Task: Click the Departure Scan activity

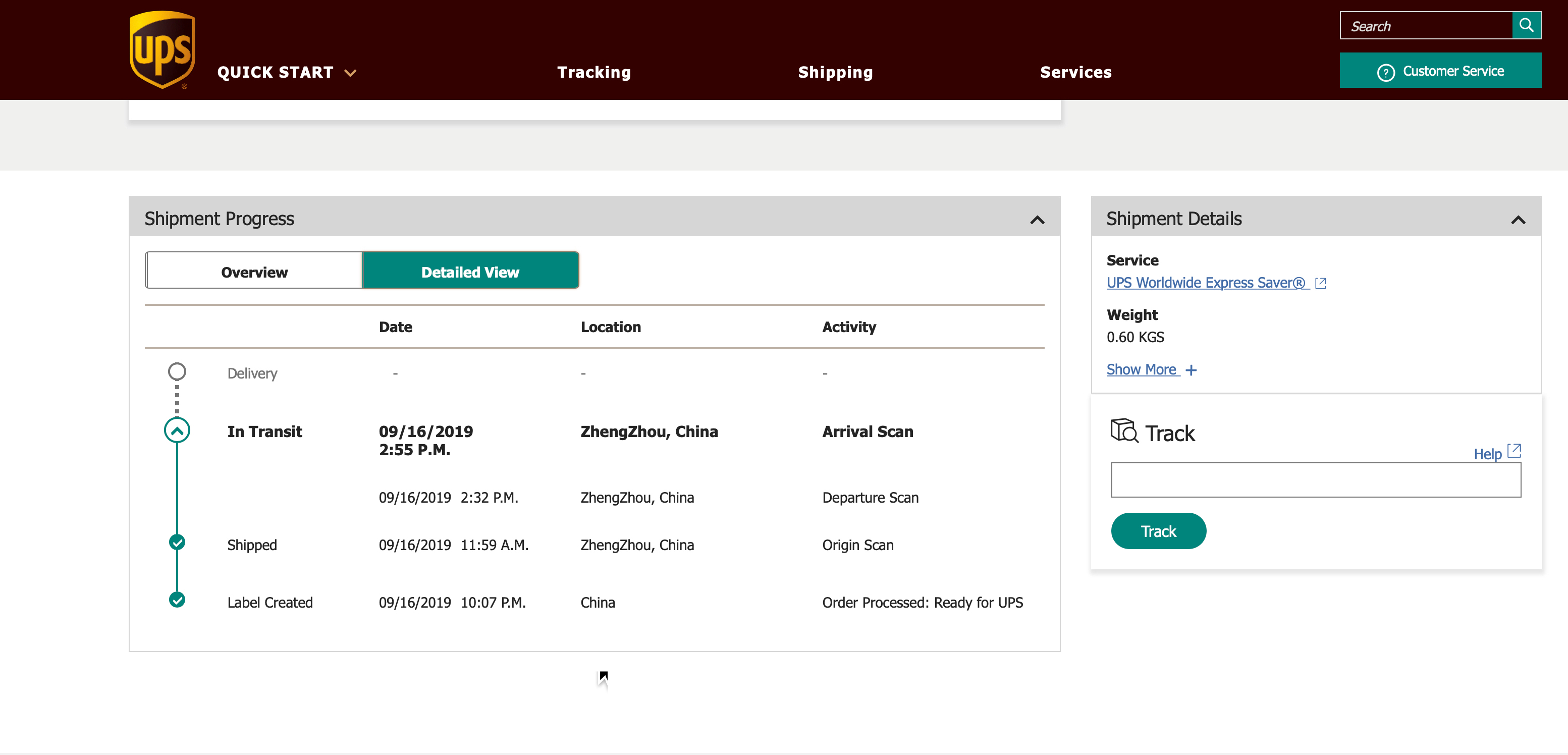Action: (x=871, y=498)
